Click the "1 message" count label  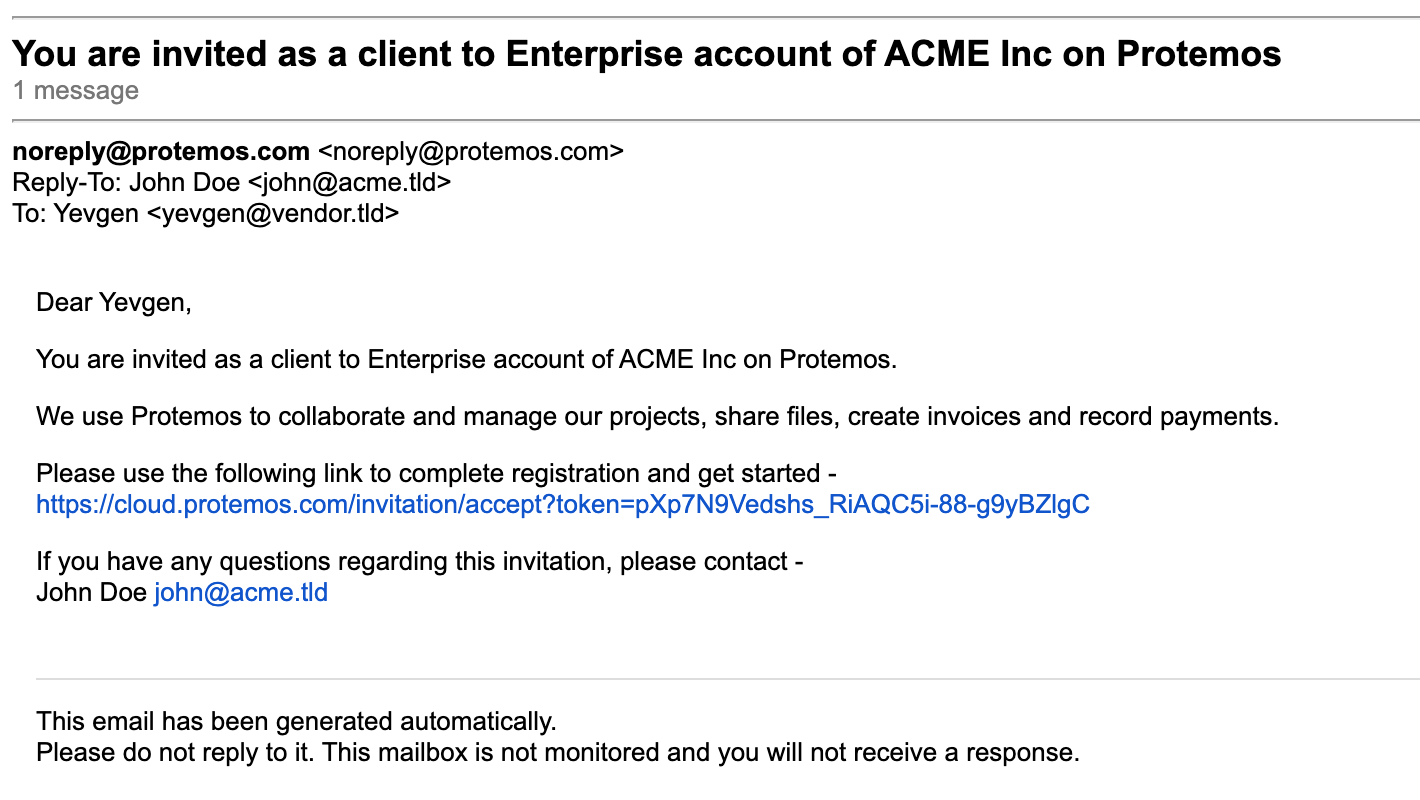76,91
